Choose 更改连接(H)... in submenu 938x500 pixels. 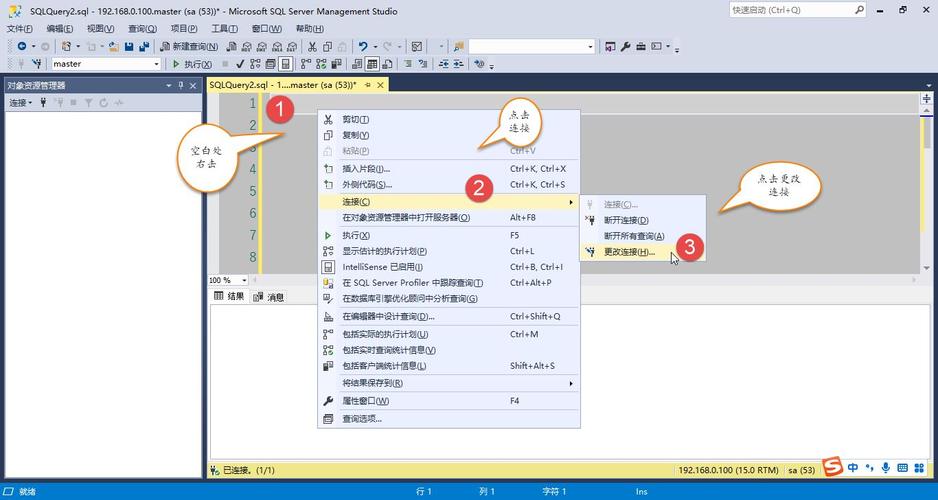click(x=643, y=252)
